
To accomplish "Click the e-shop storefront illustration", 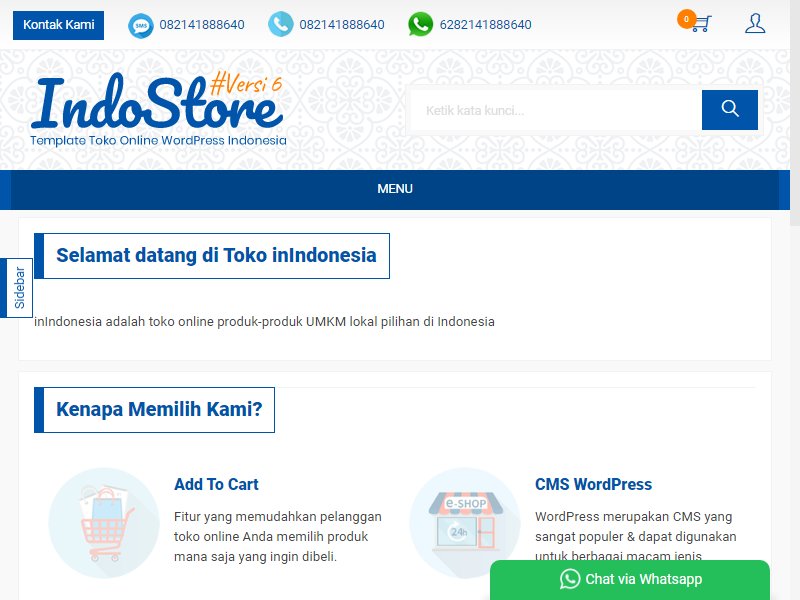I will [465, 523].
